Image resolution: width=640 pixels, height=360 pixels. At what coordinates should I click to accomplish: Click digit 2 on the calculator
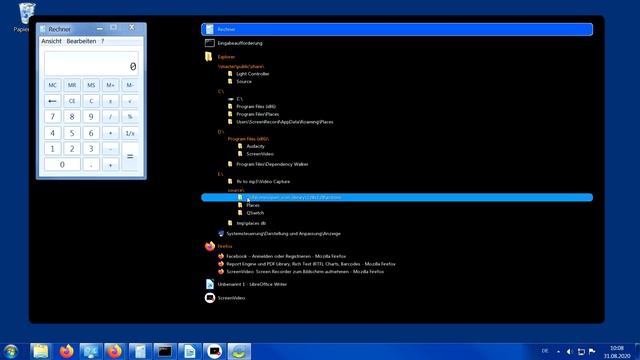[x=72, y=149]
